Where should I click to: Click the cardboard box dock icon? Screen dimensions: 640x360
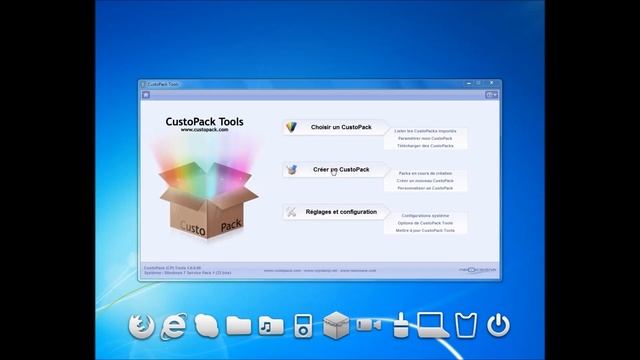(x=336, y=326)
